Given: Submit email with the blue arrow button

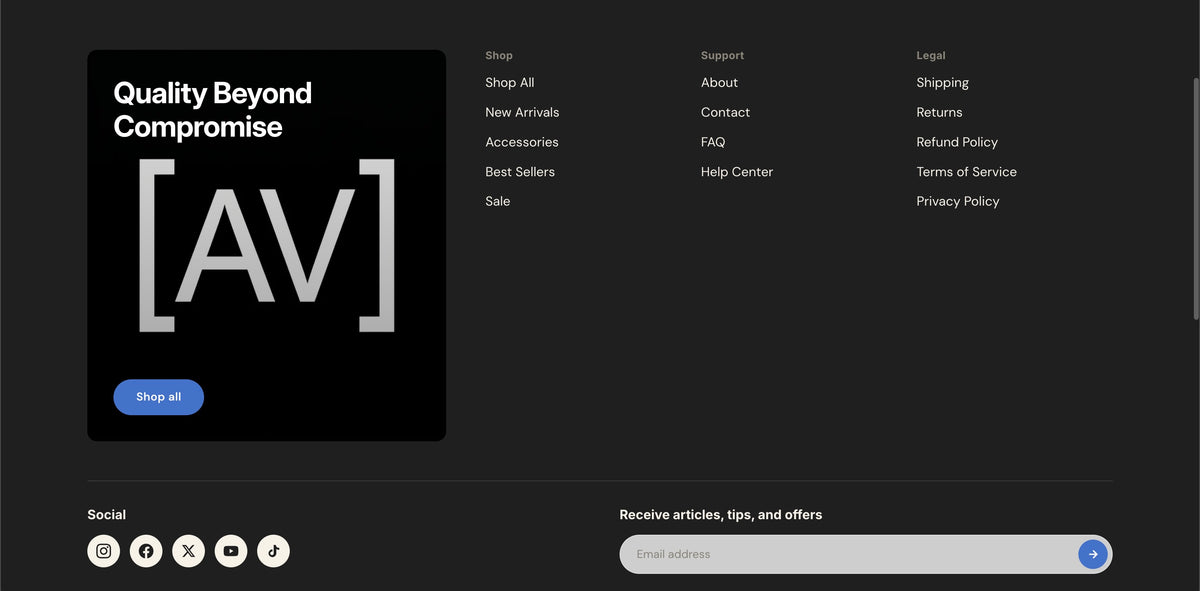Looking at the screenshot, I should pos(1093,554).
